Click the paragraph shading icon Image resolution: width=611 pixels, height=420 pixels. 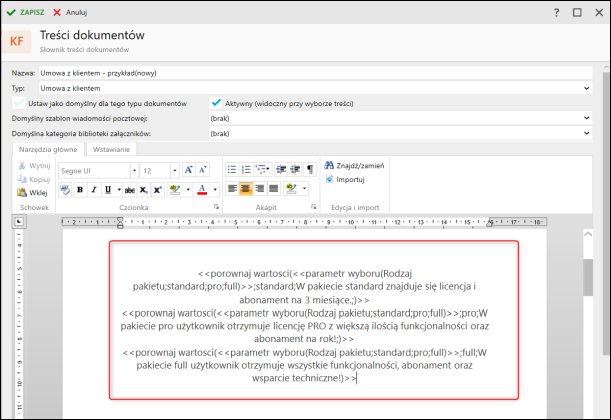[291, 189]
